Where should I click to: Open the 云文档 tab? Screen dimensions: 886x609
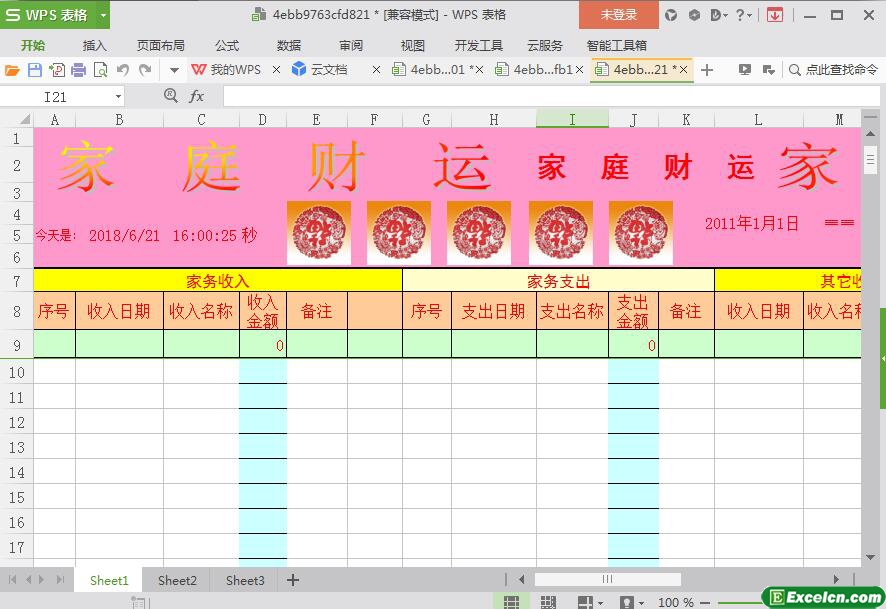tap(328, 70)
